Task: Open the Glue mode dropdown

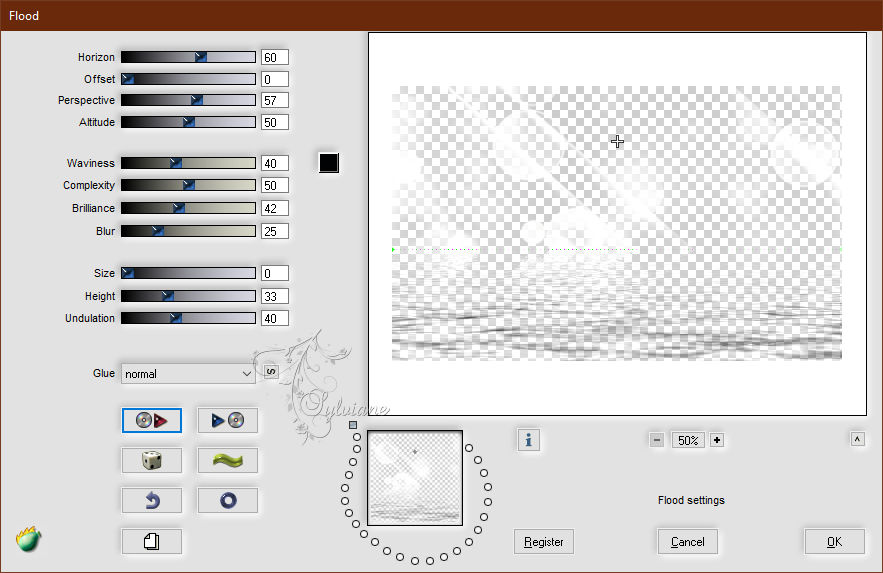Action: point(188,374)
